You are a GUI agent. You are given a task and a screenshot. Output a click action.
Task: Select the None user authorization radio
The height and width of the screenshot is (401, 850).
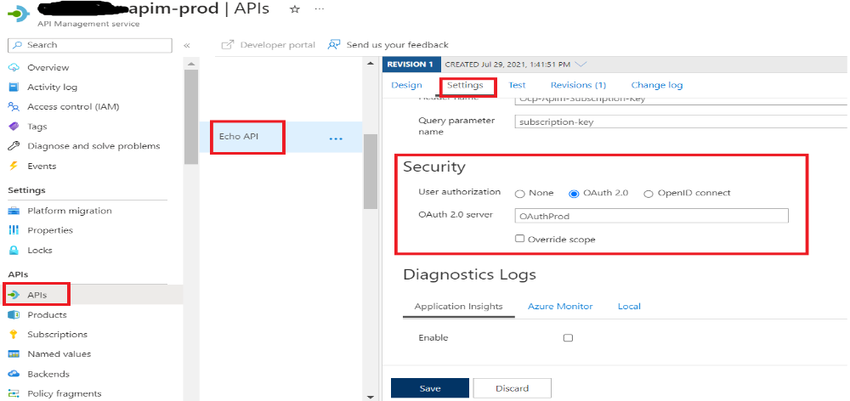click(x=520, y=193)
